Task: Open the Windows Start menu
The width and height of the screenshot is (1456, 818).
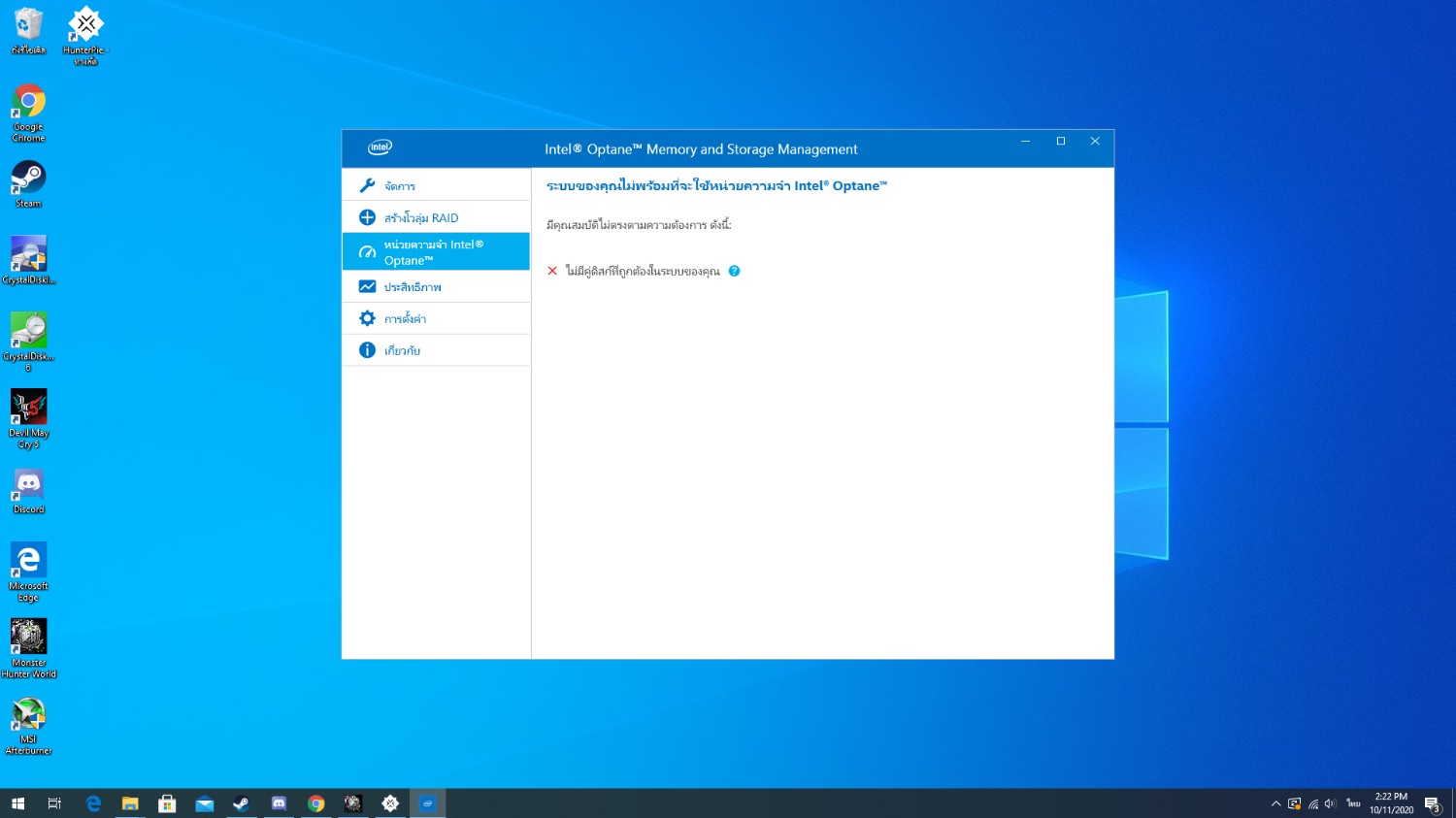Action: point(17,803)
